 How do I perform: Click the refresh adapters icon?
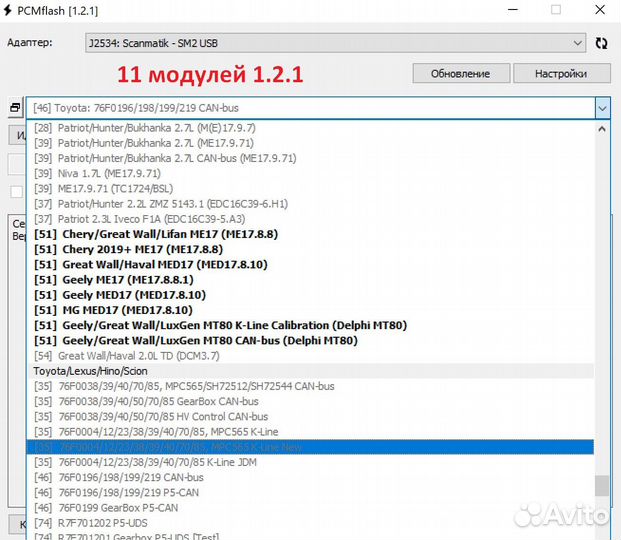pyautogui.click(x=601, y=43)
